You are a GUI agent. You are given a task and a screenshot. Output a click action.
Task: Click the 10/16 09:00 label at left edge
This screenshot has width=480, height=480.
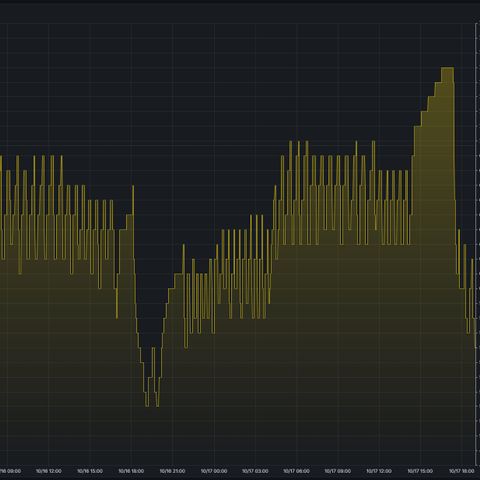[10, 471]
